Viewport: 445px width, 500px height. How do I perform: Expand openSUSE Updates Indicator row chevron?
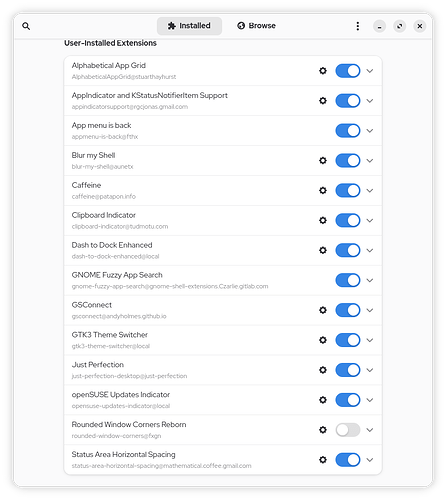pos(370,400)
